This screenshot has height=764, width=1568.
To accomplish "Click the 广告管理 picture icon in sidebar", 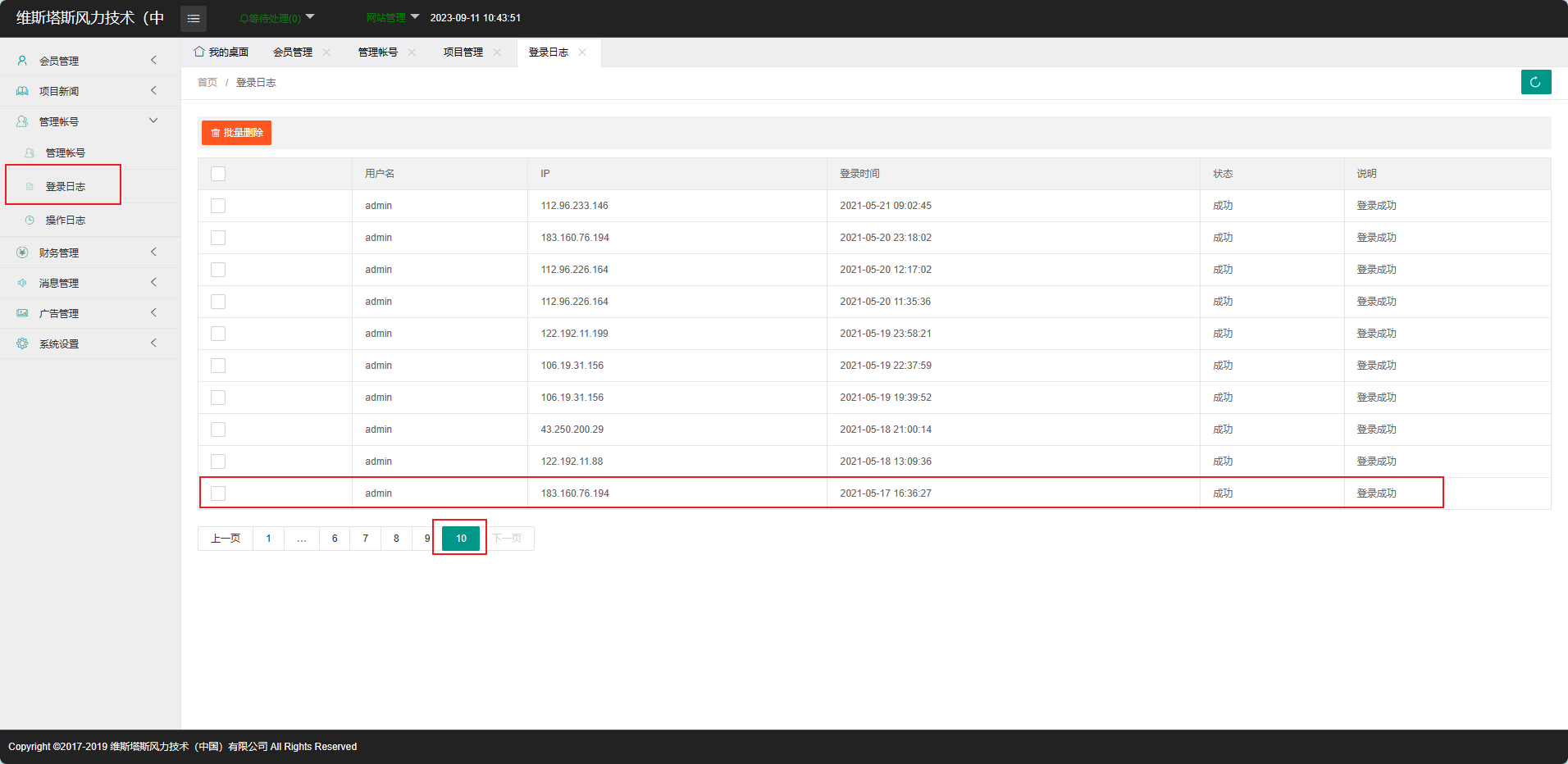I will pos(22,313).
